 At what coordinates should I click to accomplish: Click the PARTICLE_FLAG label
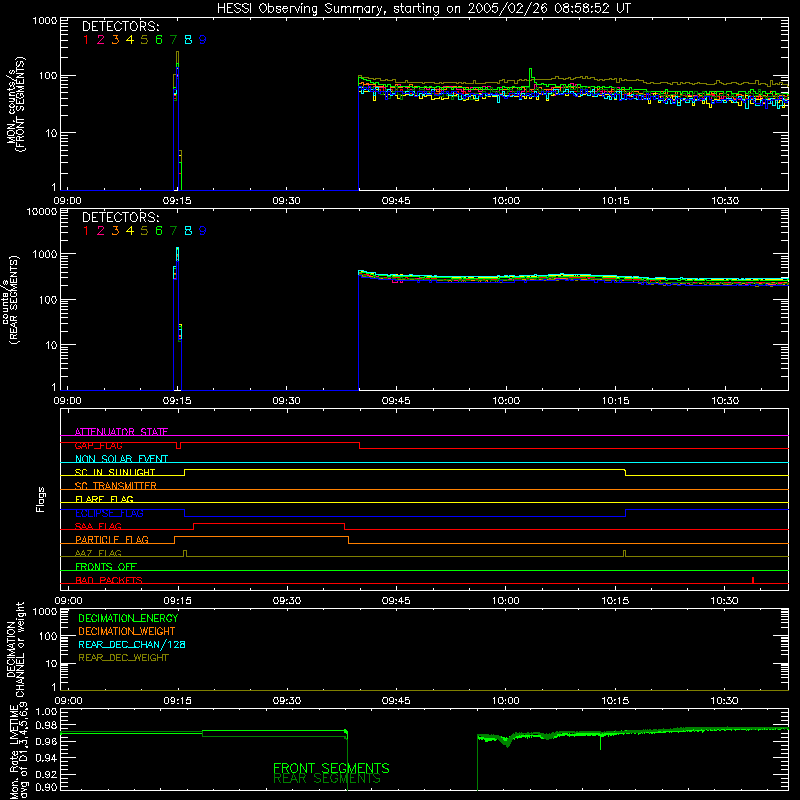click(112, 539)
